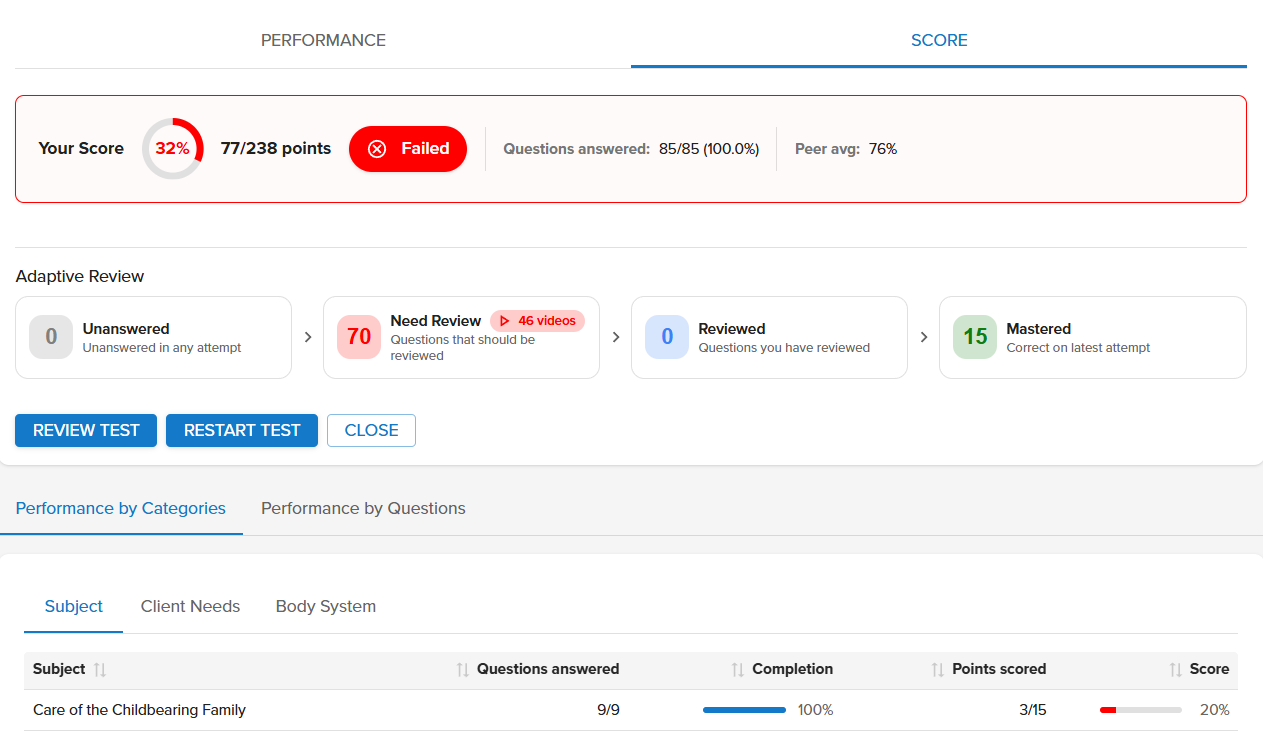Expand the arrow after the Unanswered card
Image resolution: width=1263 pixels, height=737 pixels.
point(307,337)
